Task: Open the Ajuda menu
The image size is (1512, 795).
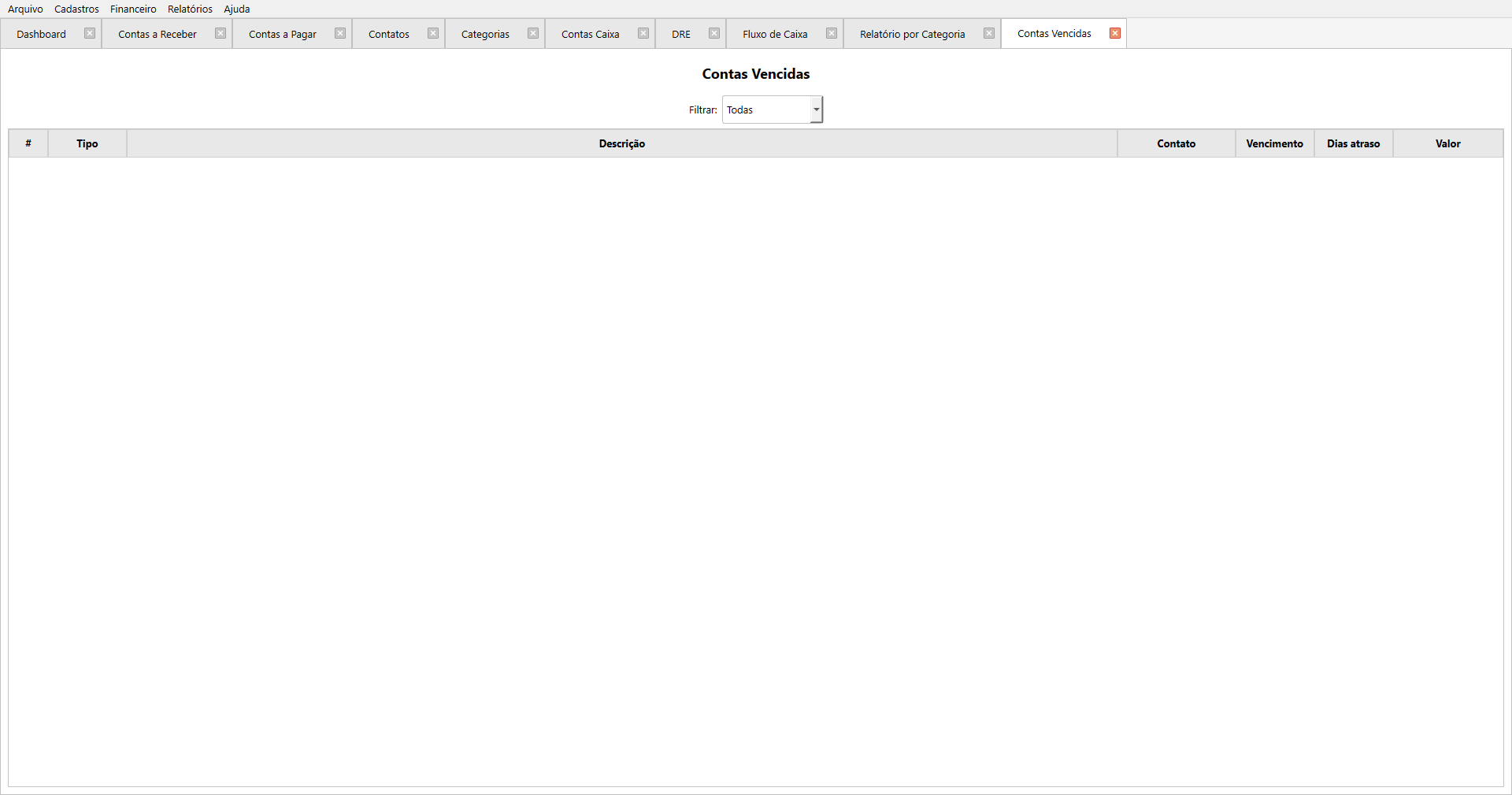Action: pyautogui.click(x=236, y=9)
